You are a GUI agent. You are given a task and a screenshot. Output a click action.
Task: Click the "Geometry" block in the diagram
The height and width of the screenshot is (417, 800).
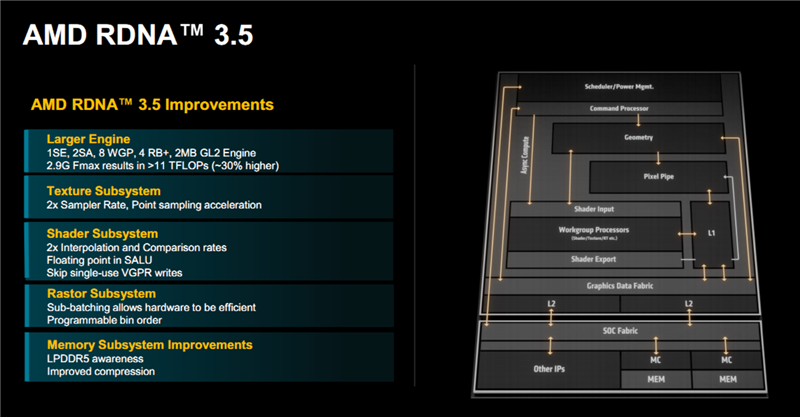(x=639, y=137)
